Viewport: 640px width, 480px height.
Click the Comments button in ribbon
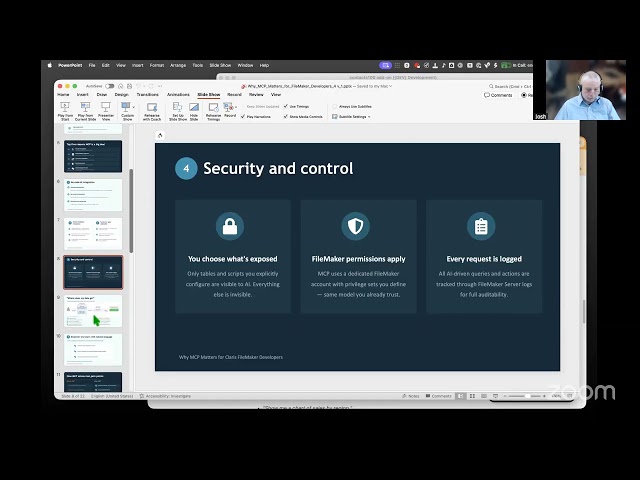498,95
